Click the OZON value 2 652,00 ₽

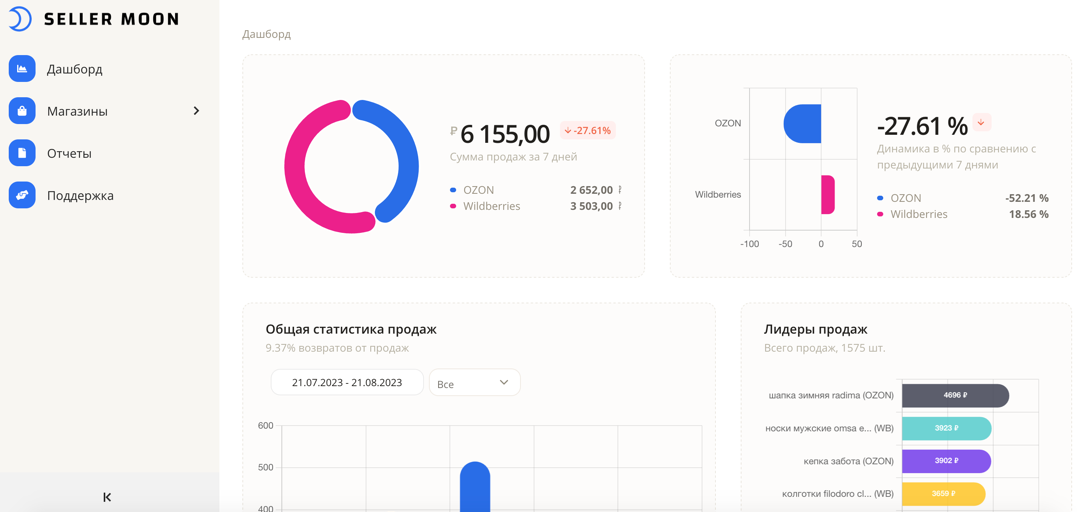[596, 190]
